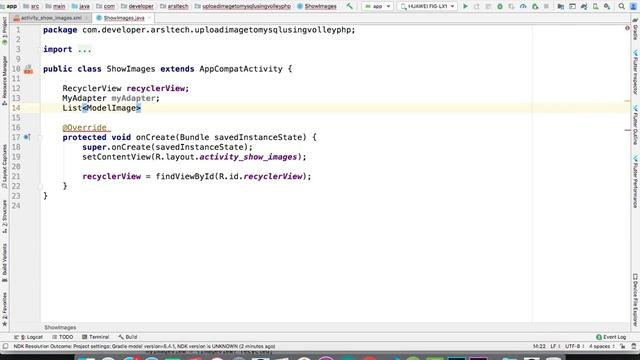This screenshot has width=640, height=360.
Task: Click the @Override annotation on line 16
Action: (84, 128)
